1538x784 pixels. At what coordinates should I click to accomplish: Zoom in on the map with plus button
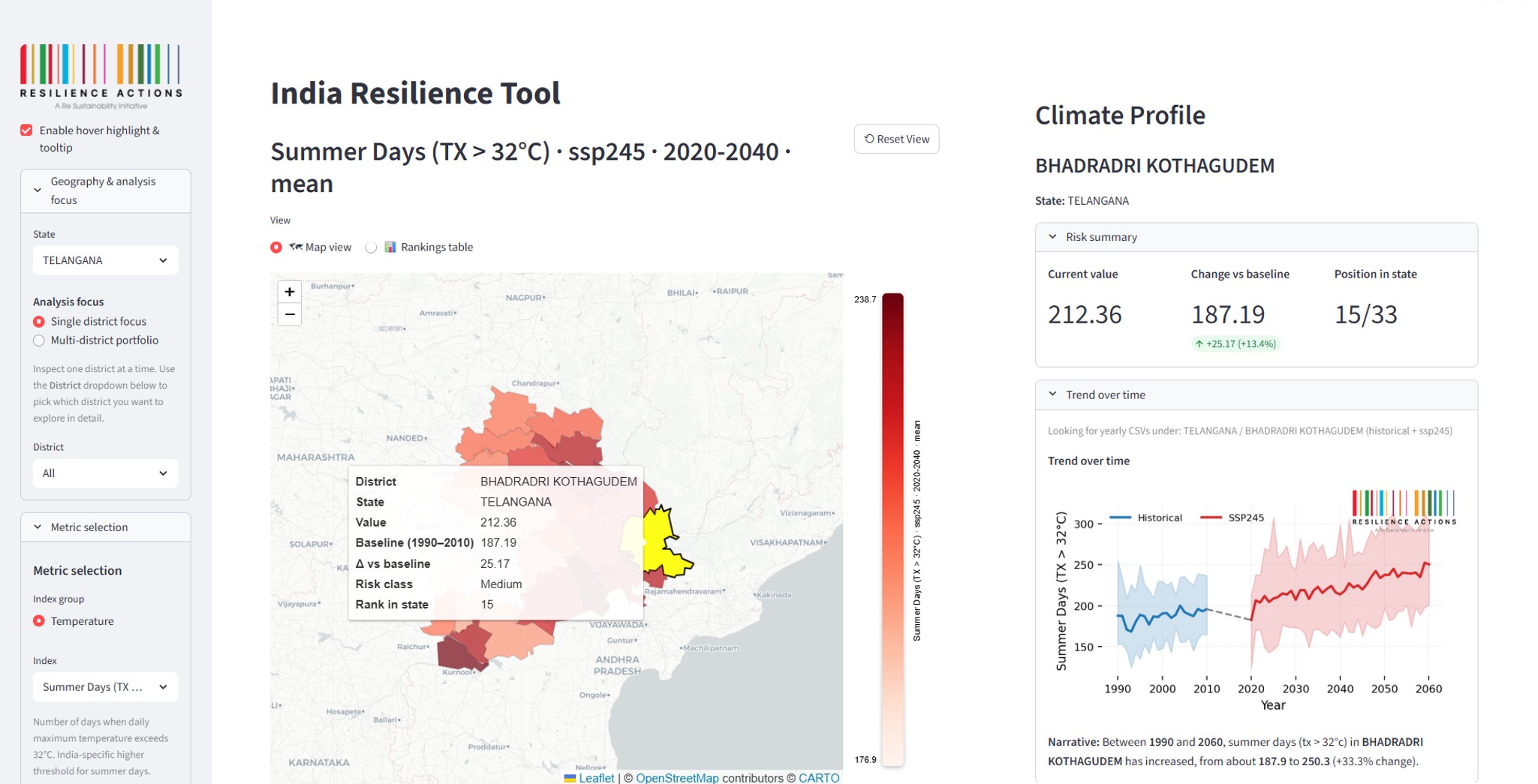pyautogui.click(x=289, y=292)
